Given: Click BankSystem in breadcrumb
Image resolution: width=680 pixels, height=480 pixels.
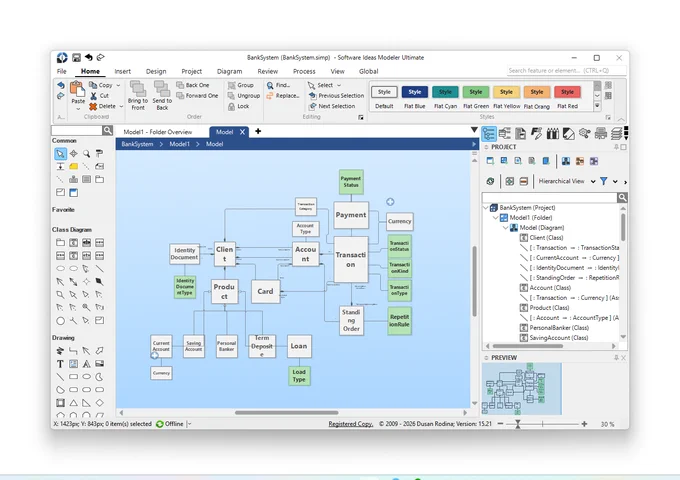Looking at the screenshot, I should (137, 144).
